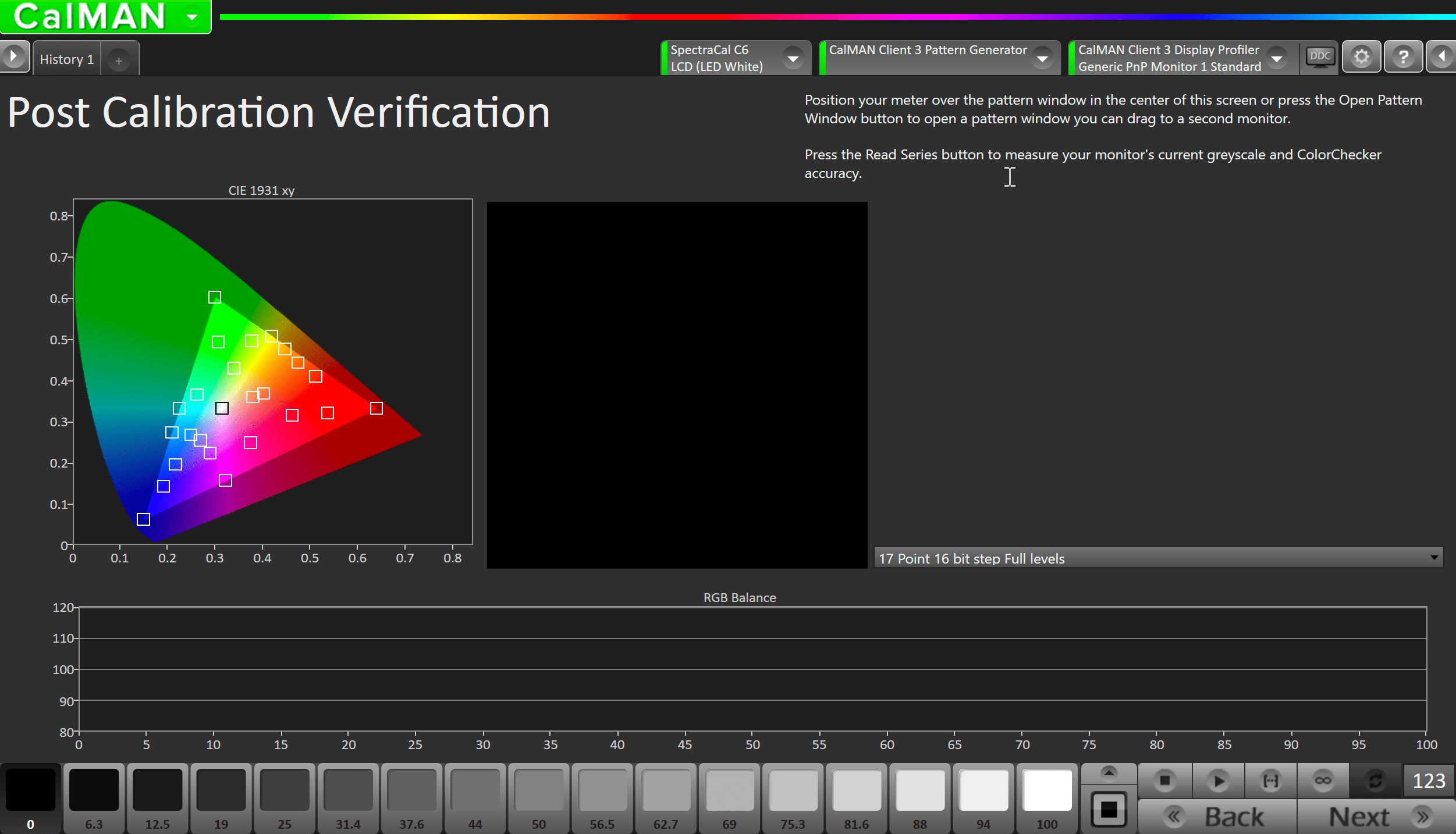Toggle the pattern window display button
The width and height of the screenshot is (1456, 834).
(1109, 808)
